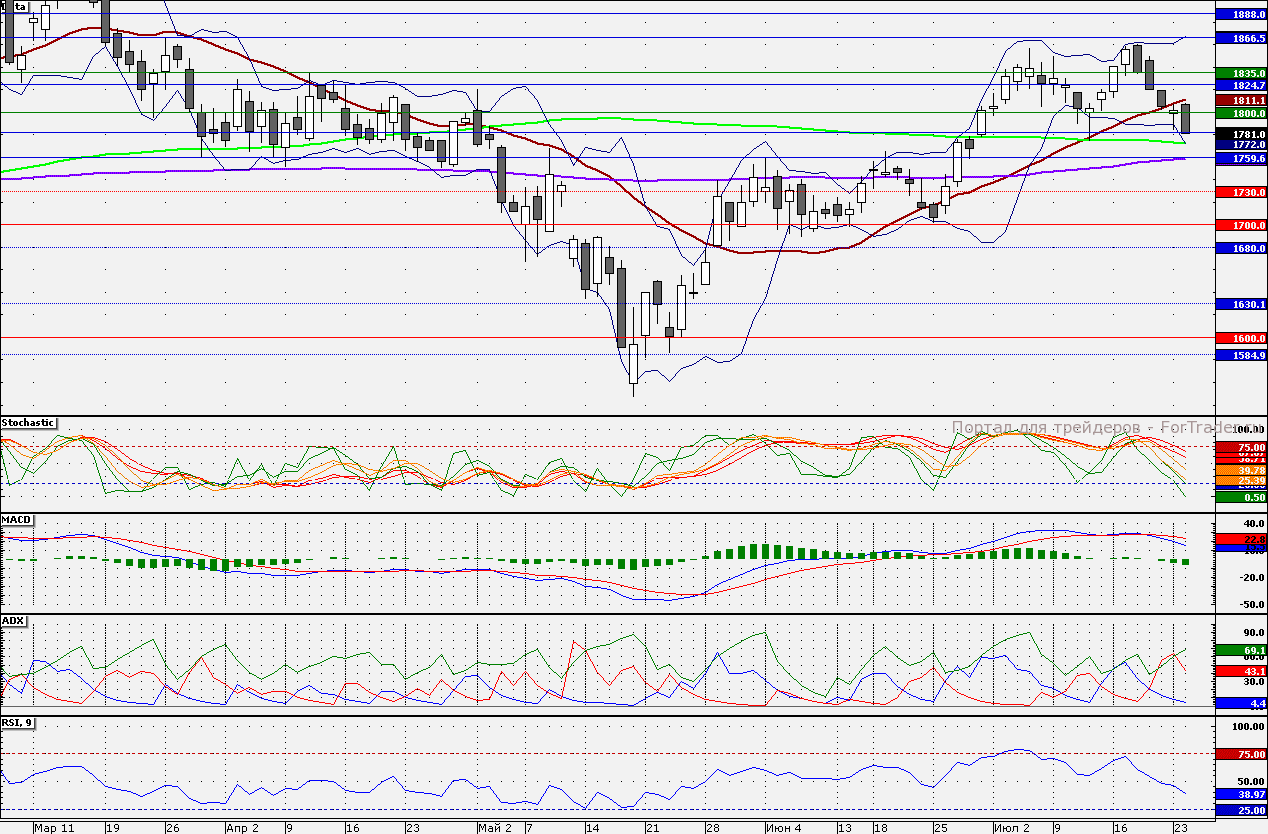The width and height of the screenshot is (1268, 834).
Task: Select the dark red 1811.1 price tag
Action: [1240, 101]
